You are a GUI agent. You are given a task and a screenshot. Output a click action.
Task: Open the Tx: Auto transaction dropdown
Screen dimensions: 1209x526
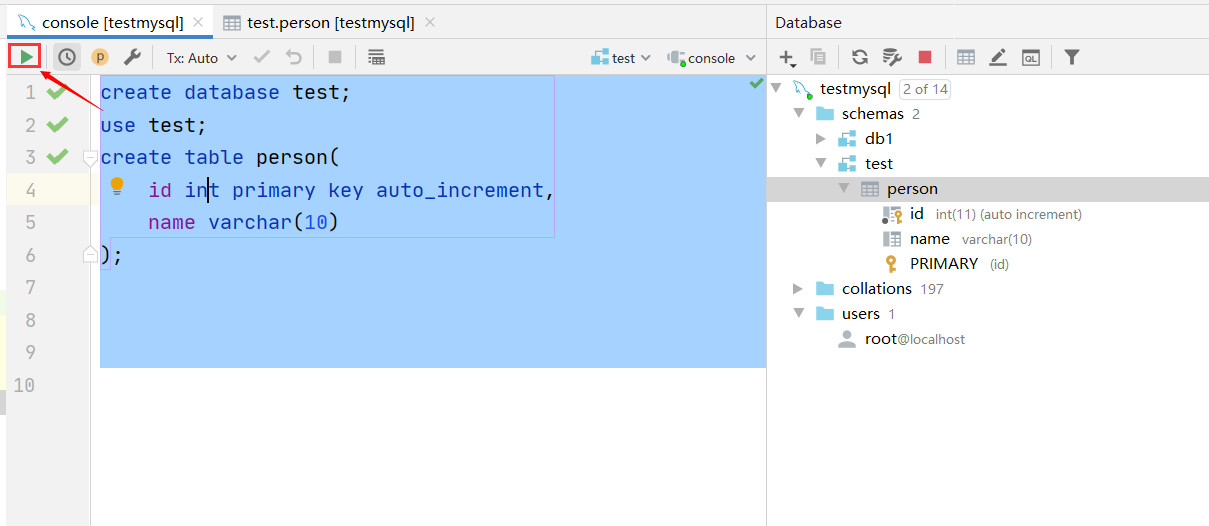(201, 58)
